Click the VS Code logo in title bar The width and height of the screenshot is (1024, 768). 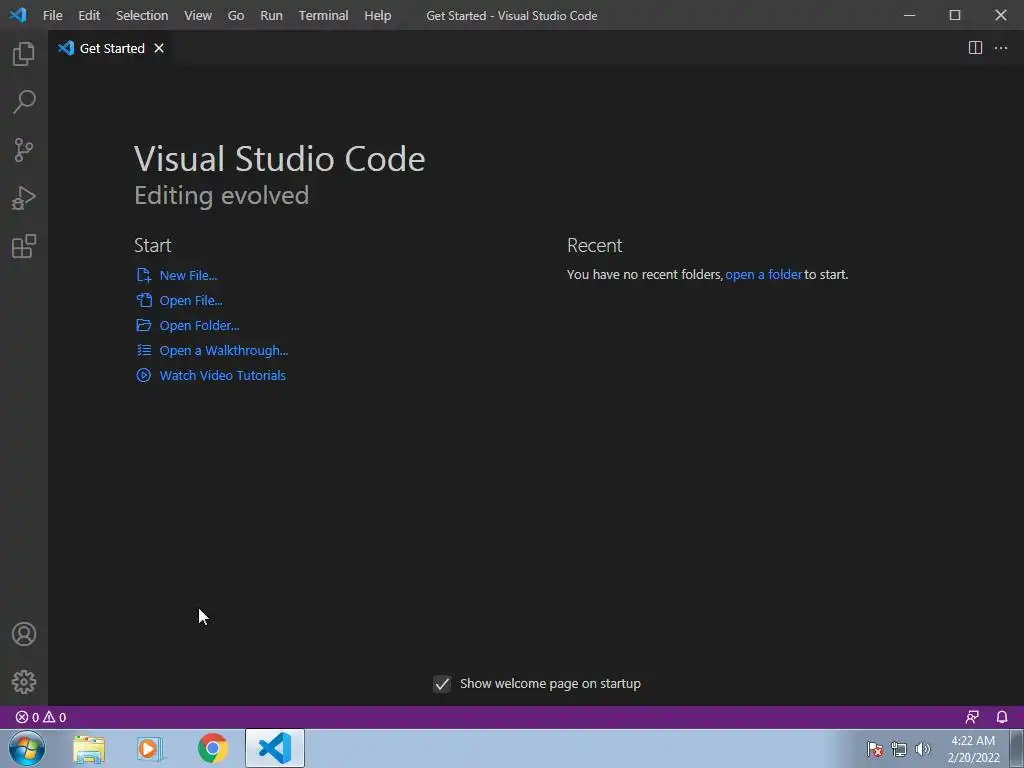point(18,15)
